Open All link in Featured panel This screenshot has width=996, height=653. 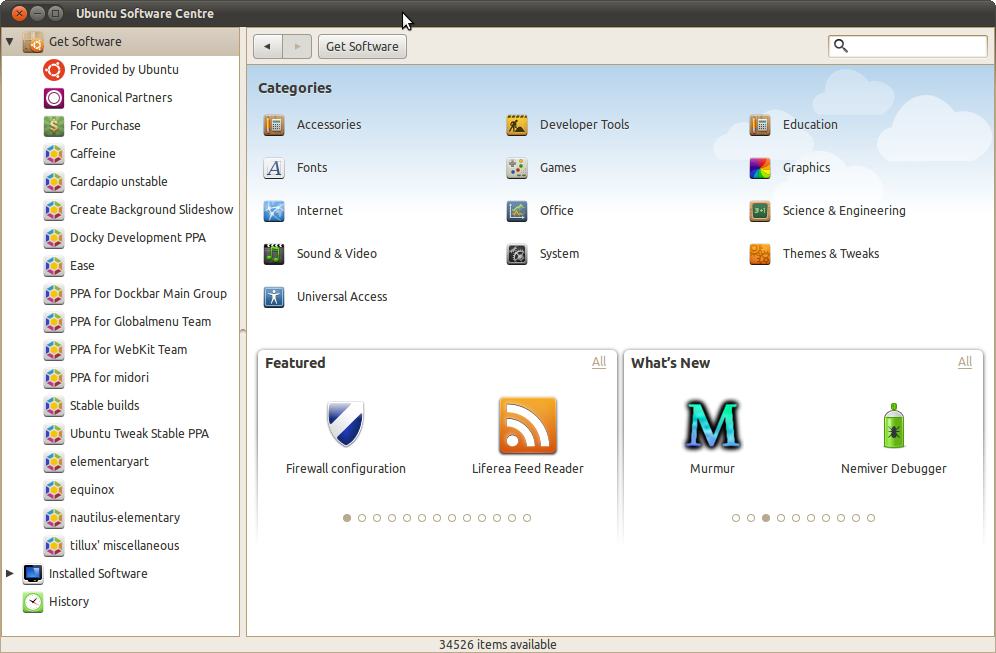tap(599, 362)
